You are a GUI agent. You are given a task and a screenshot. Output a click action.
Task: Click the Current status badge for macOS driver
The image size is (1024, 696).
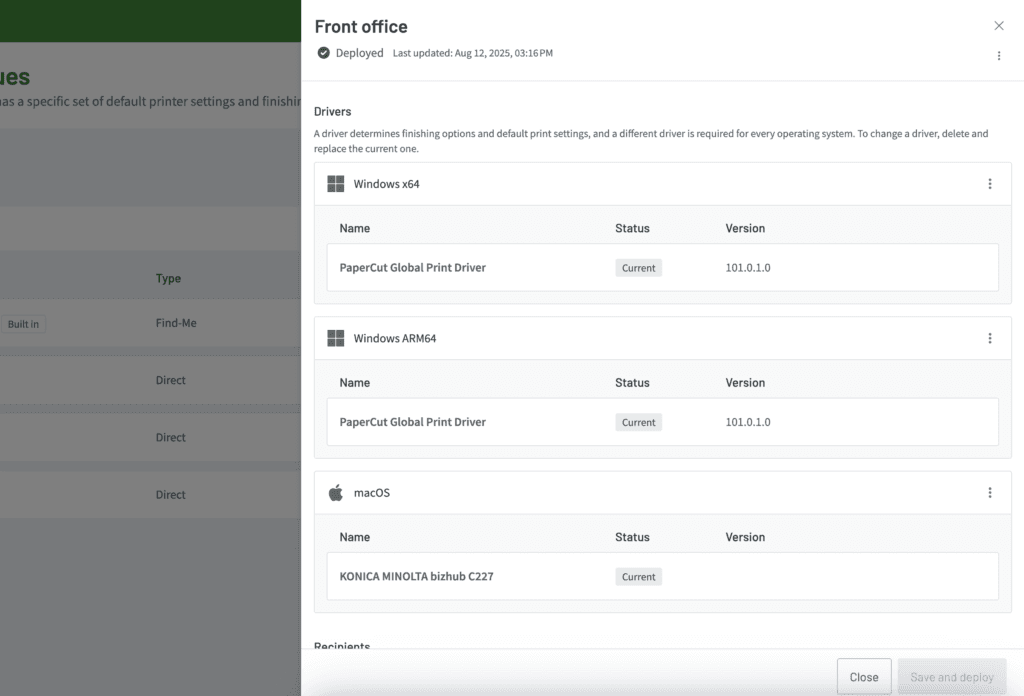click(638, 577)
